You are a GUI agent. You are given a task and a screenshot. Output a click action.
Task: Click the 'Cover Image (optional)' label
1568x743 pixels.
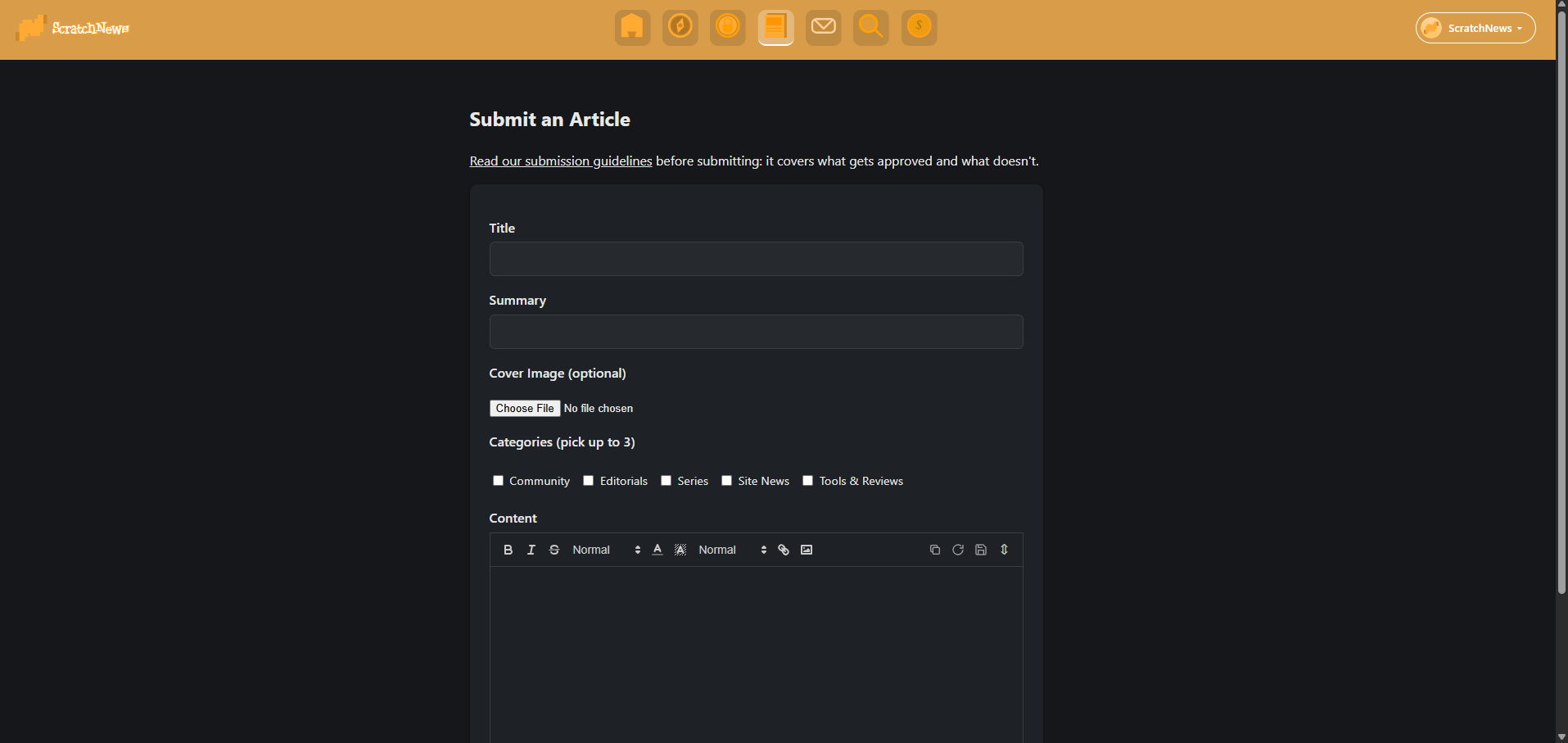pyautogui.click(x=558, y=374)
